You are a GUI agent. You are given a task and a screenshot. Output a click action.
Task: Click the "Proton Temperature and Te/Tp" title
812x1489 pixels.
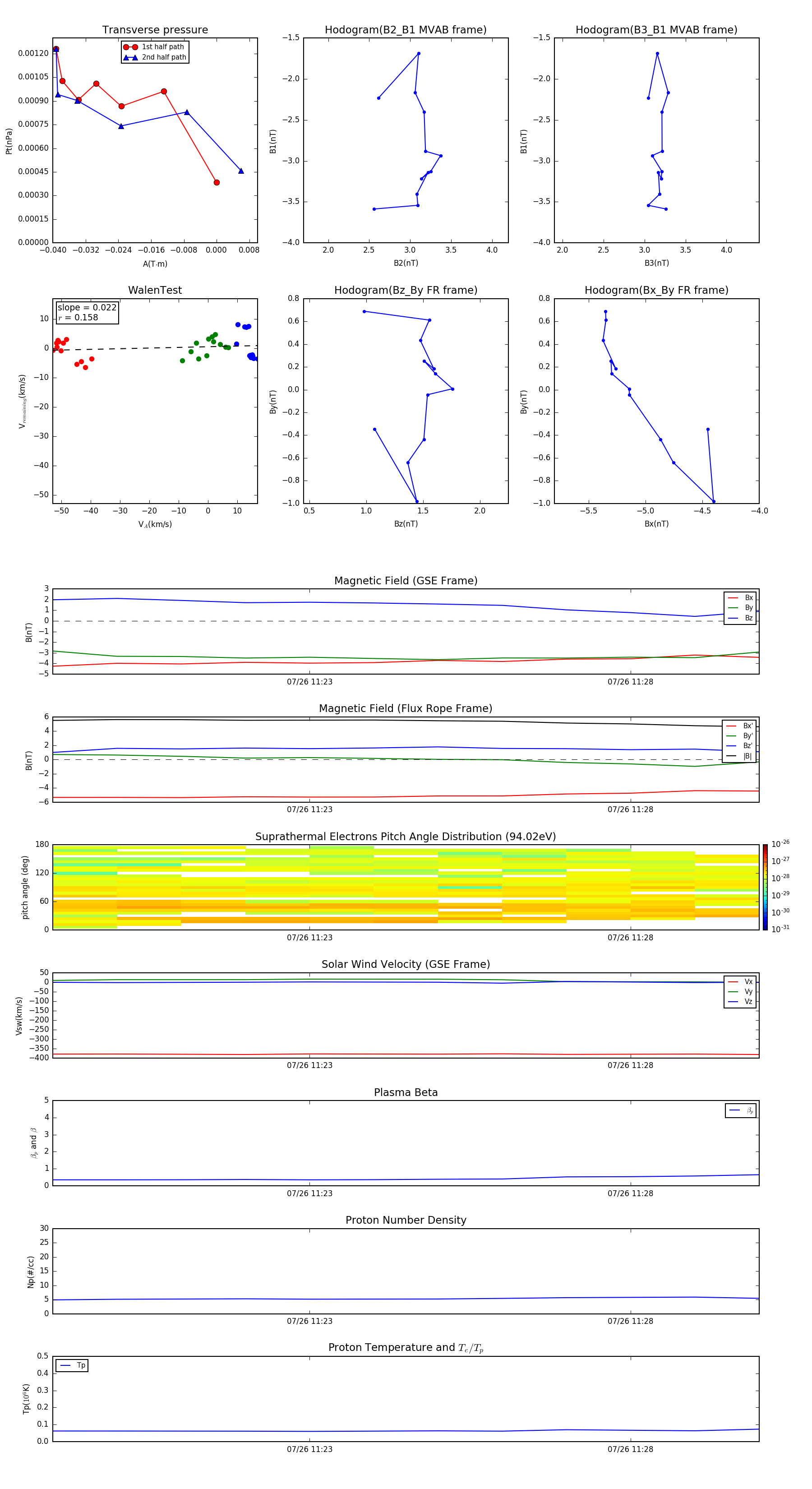coord(406,1348)
